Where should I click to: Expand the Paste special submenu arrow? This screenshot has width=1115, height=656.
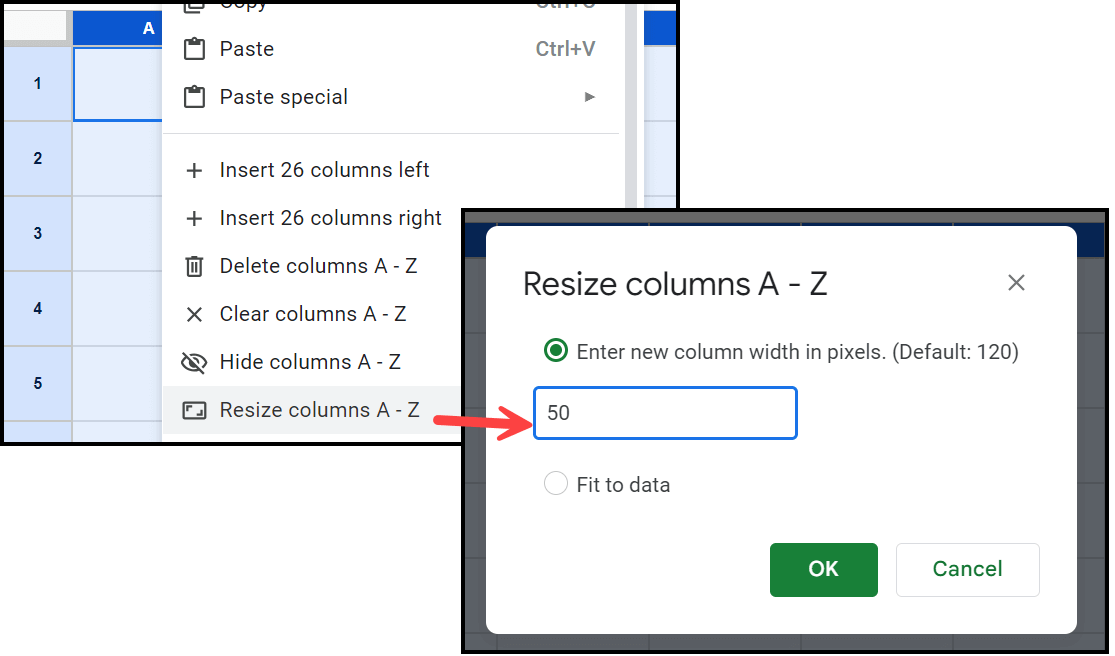tap(589, 97)
